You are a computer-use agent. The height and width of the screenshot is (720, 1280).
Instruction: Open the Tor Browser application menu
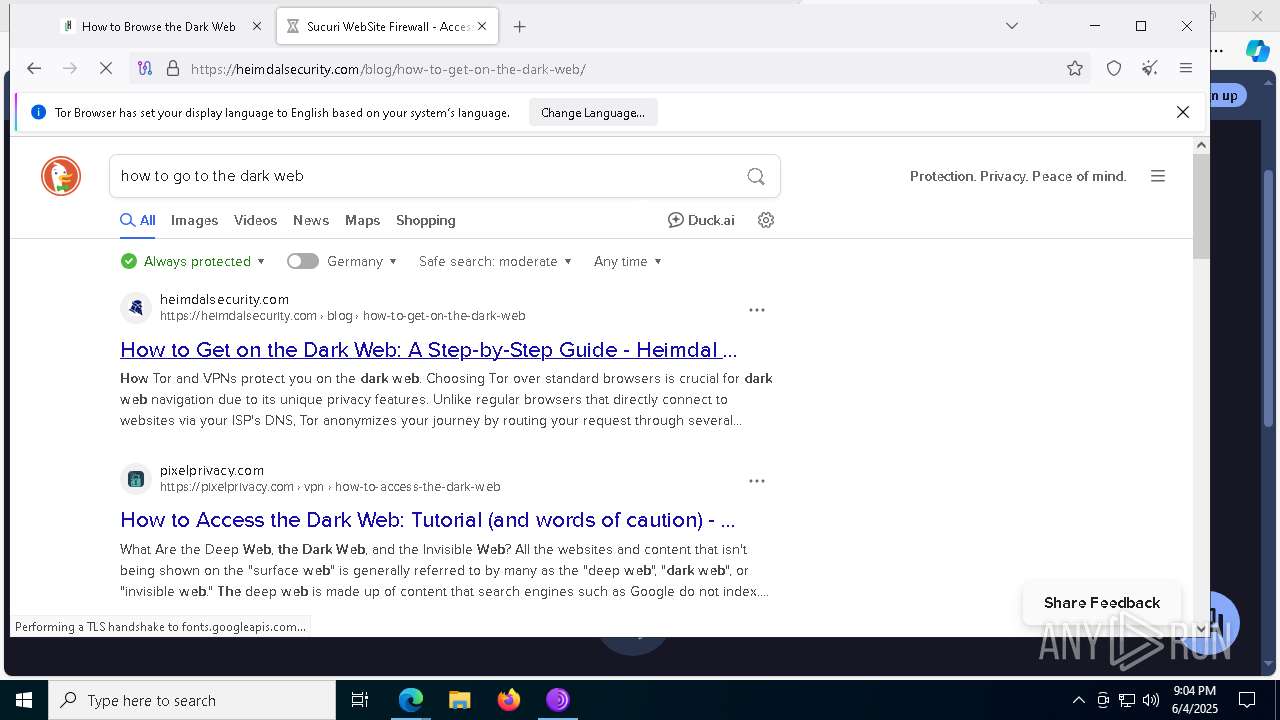point(1186,68)
